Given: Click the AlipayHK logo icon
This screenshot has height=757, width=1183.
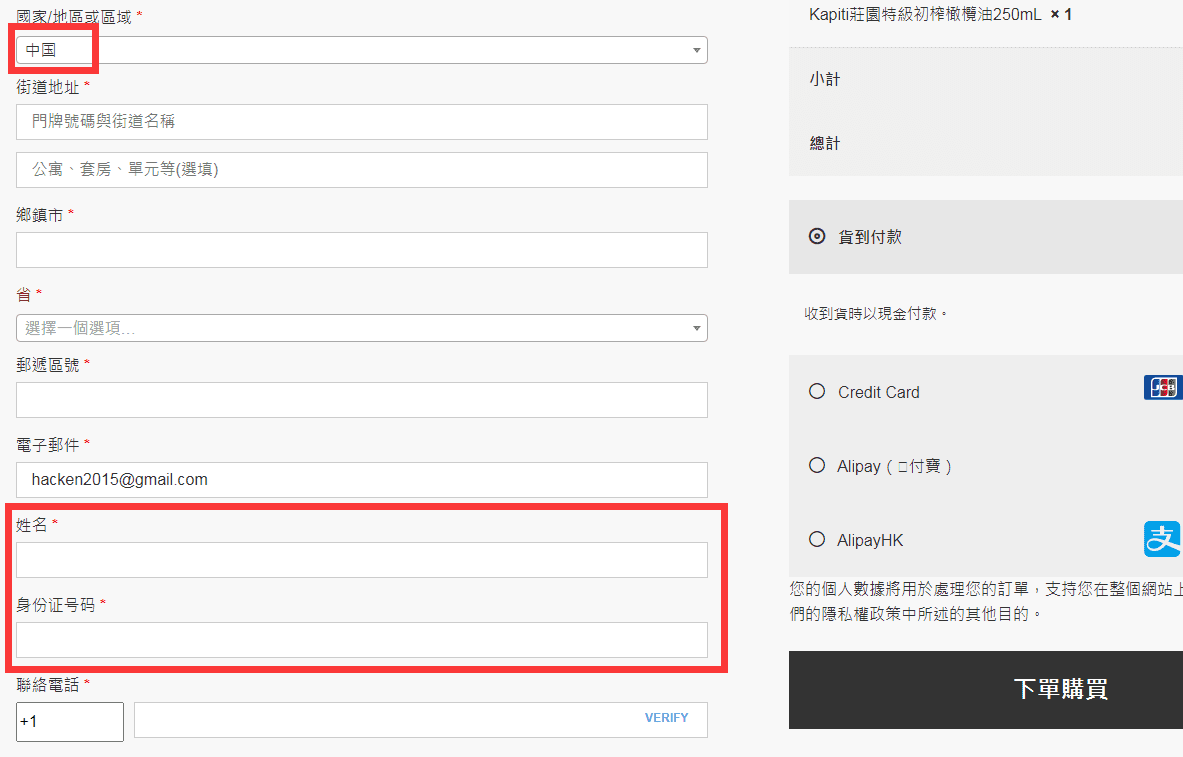Looking at the screenshot, I should coord(1163,539).
